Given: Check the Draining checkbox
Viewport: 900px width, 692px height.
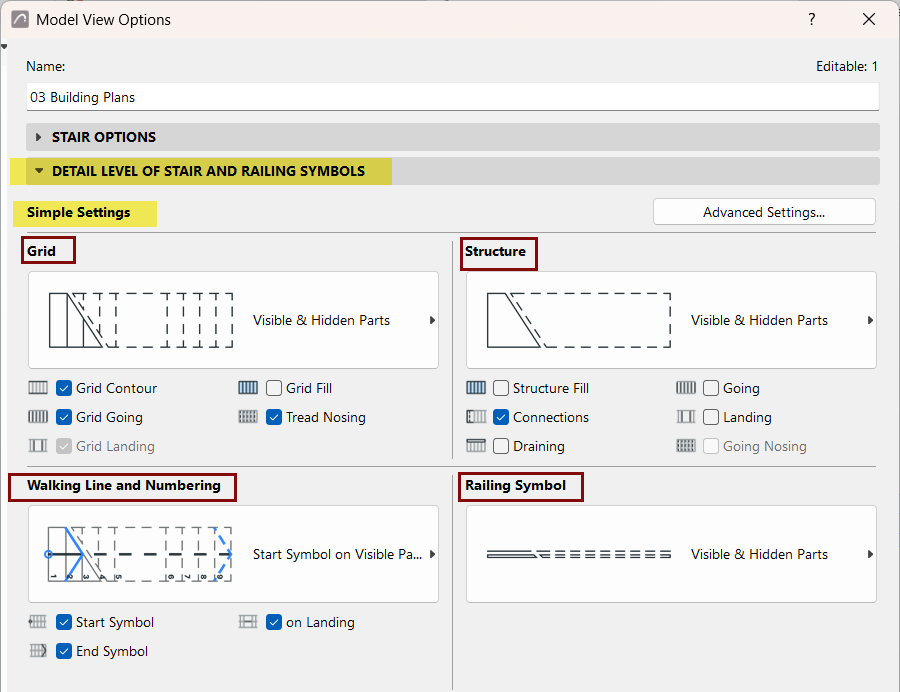Looking at the screenshot, I should [501, 446].
